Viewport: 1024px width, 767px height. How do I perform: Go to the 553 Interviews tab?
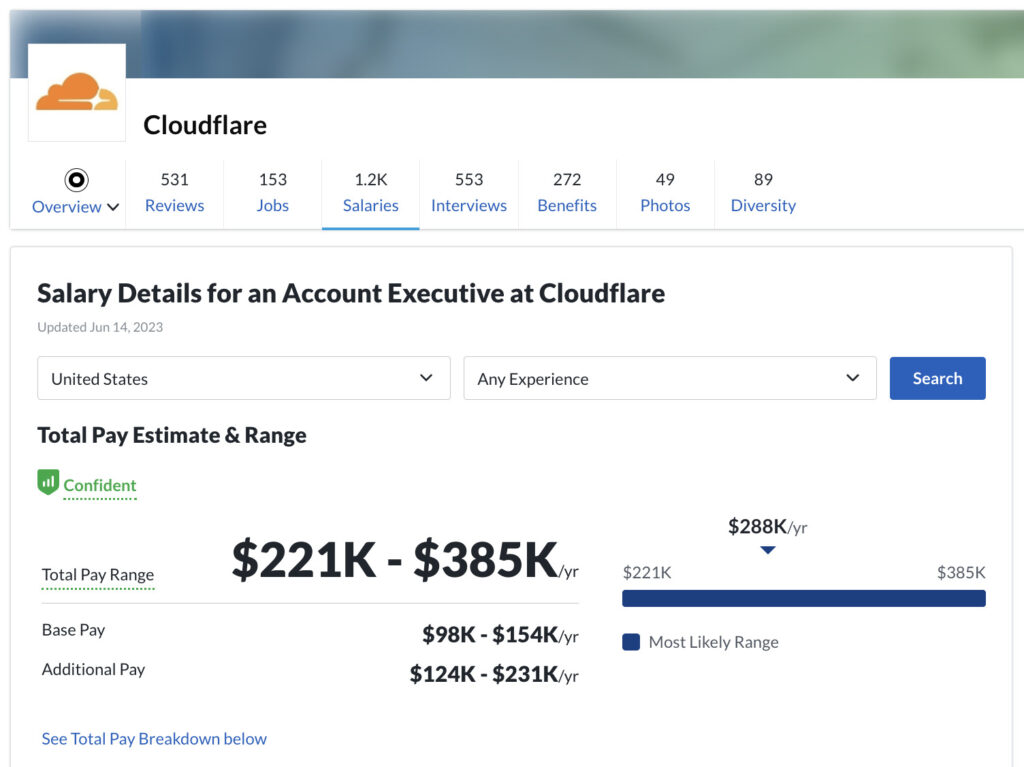(469, 192)
